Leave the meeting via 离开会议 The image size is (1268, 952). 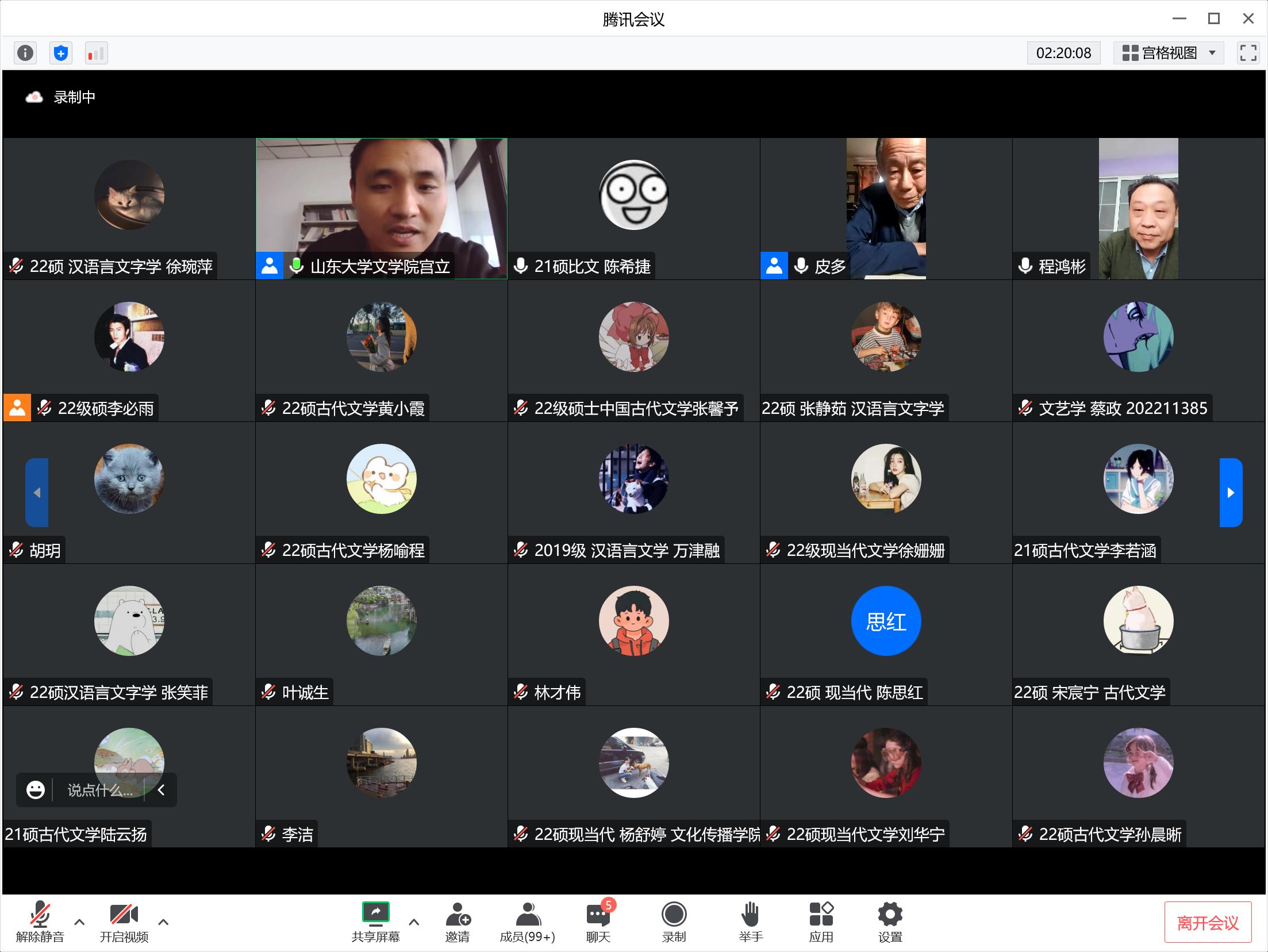click(x=1208, y=923)
